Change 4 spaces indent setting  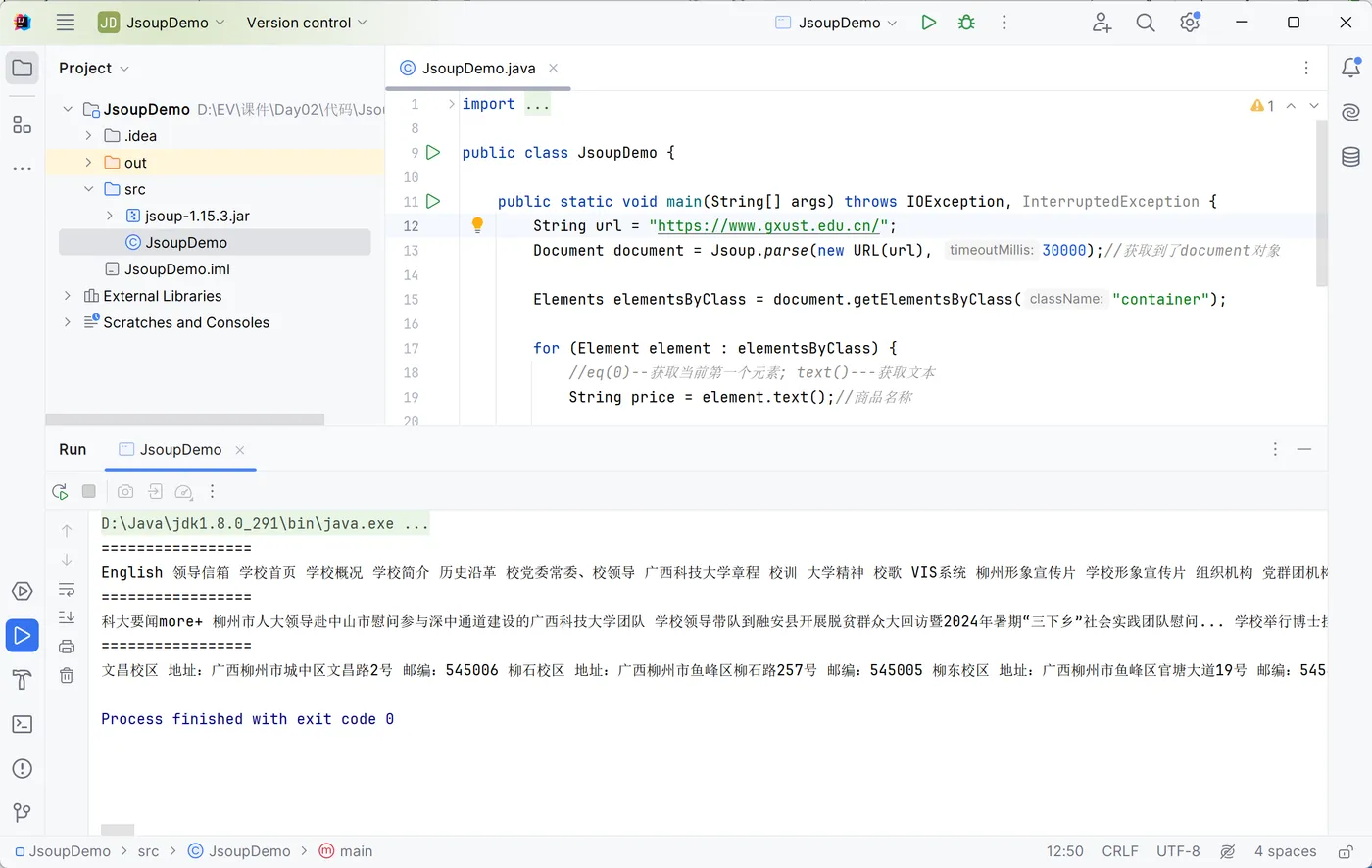click(x=1285, y=851)
